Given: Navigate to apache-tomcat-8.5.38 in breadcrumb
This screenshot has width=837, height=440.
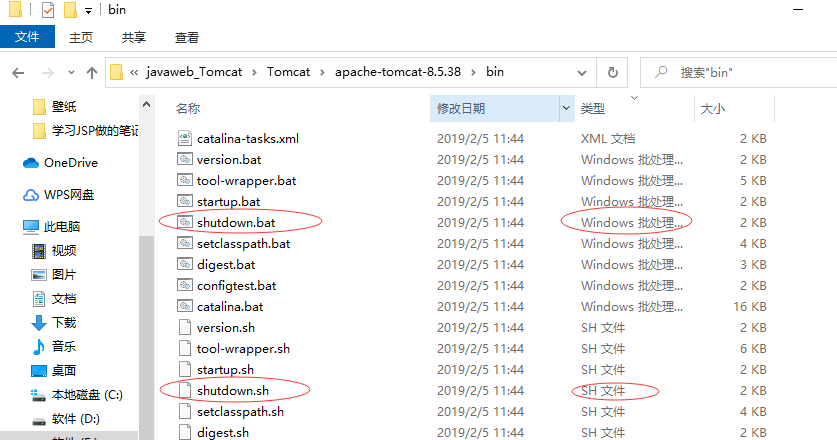Looking at the screenshot, I should click(398, 72).
